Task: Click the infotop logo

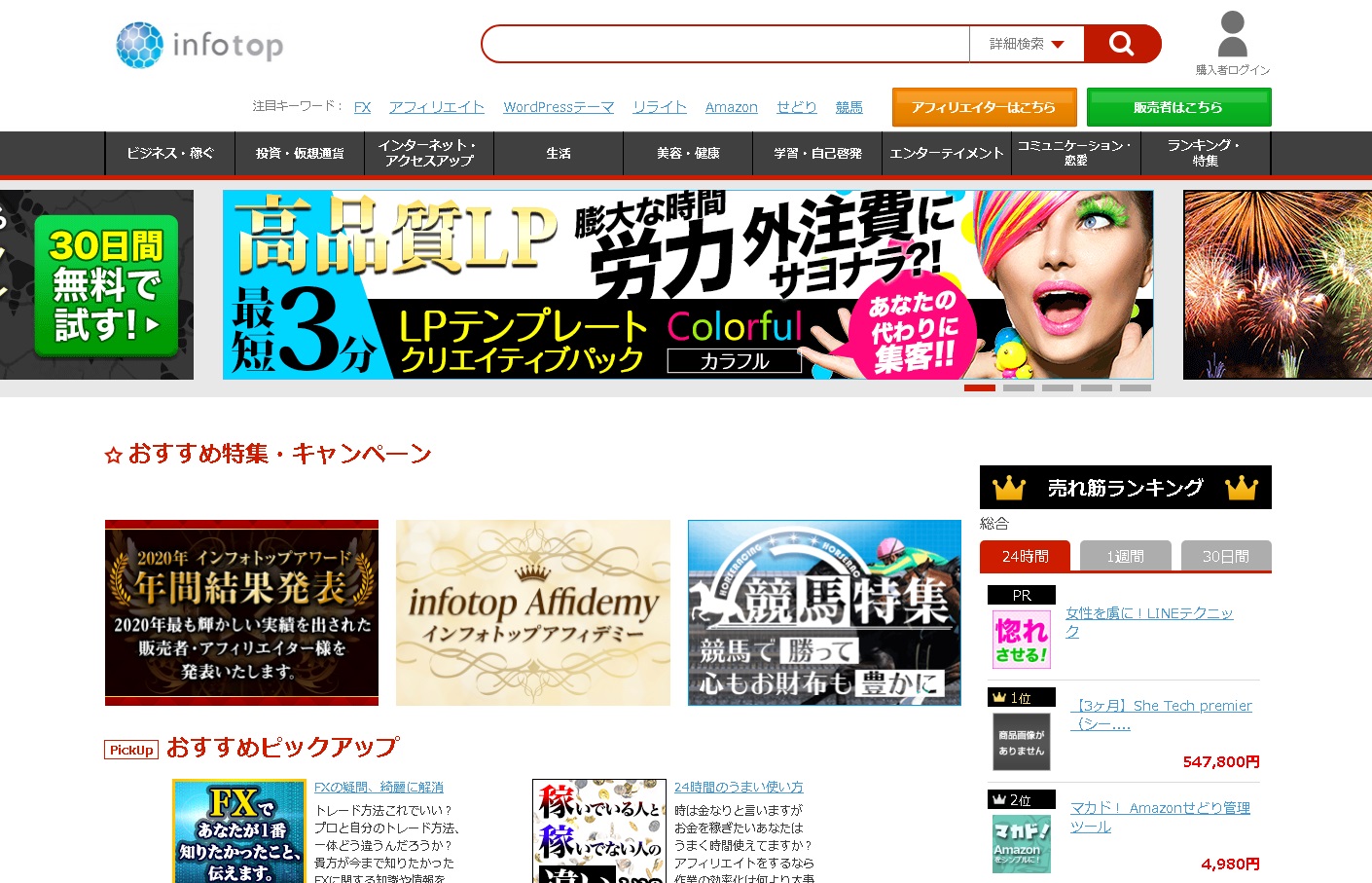Action: click(x=199, y=45)
